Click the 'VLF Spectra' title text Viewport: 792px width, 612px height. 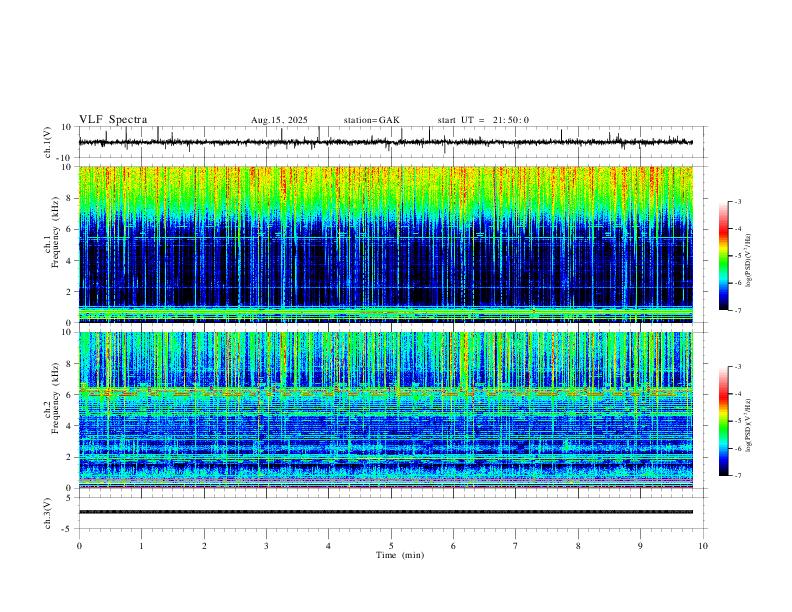tap(113, 120)
